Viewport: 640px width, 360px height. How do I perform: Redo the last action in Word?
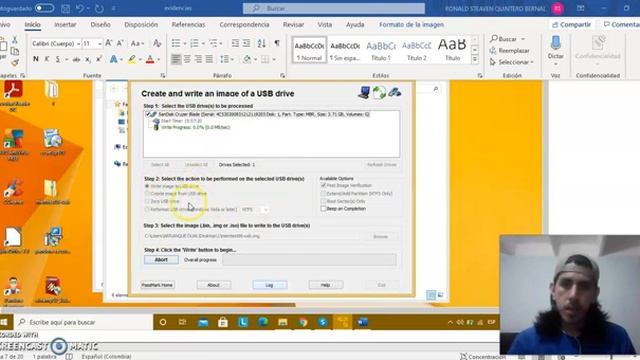point(99,8)
